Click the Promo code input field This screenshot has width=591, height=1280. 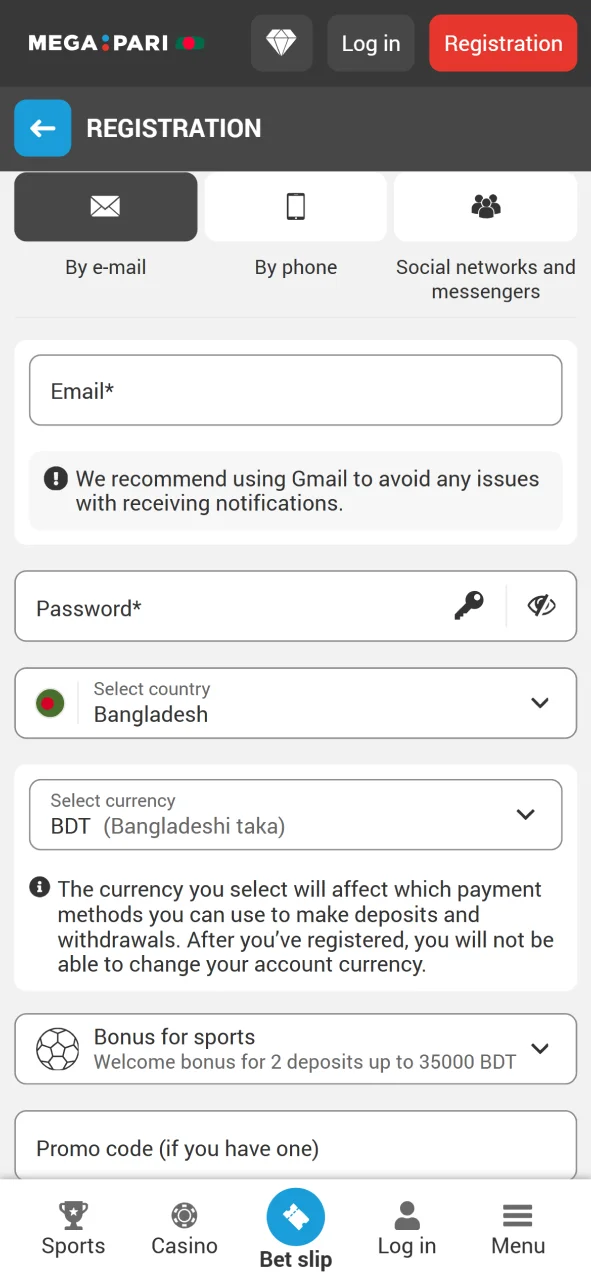click(x=295, y=1148)
